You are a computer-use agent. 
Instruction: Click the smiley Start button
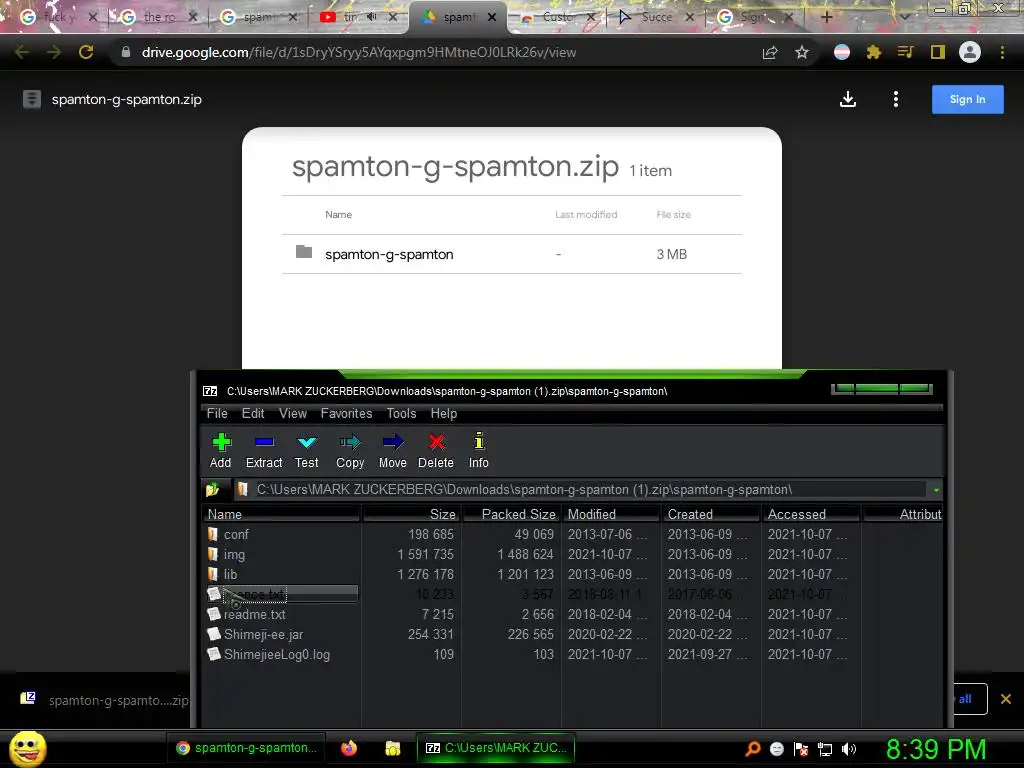(x=27, y=748)
